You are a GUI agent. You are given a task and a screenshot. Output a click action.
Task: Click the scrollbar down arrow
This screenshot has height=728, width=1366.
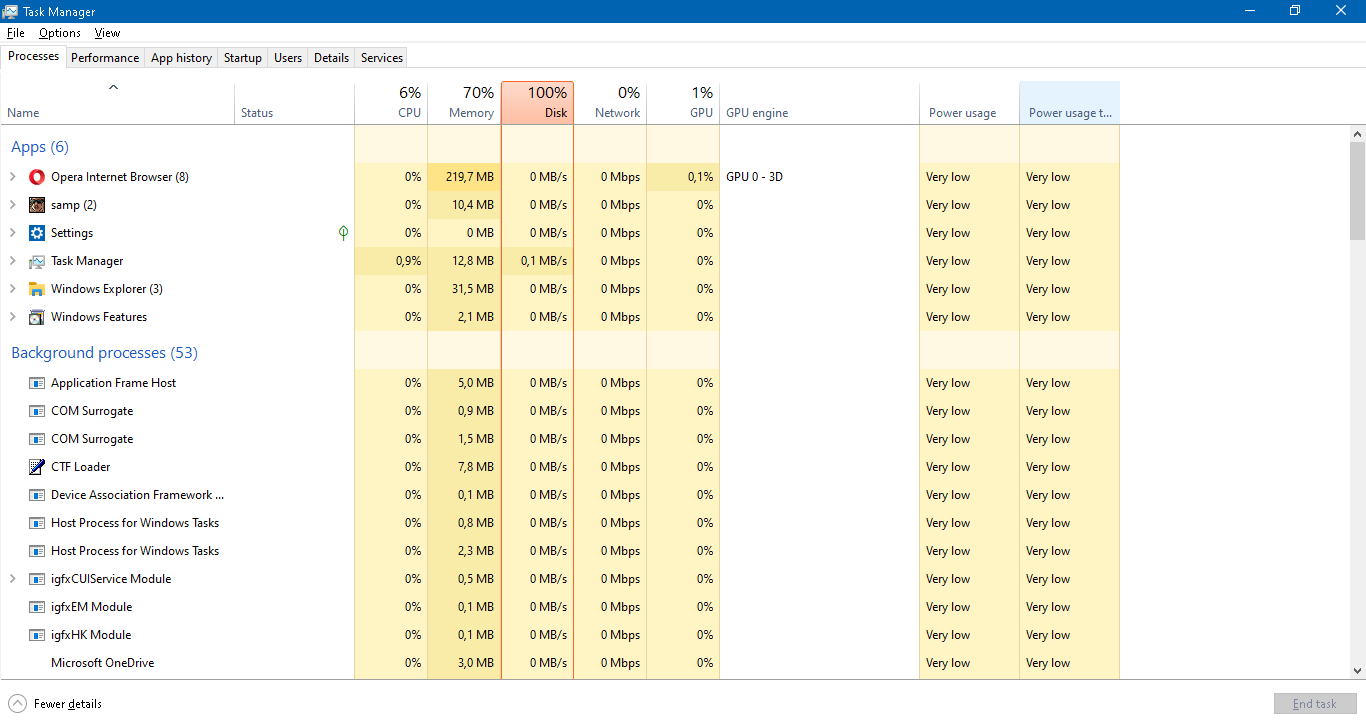[x=1357, y=671]
